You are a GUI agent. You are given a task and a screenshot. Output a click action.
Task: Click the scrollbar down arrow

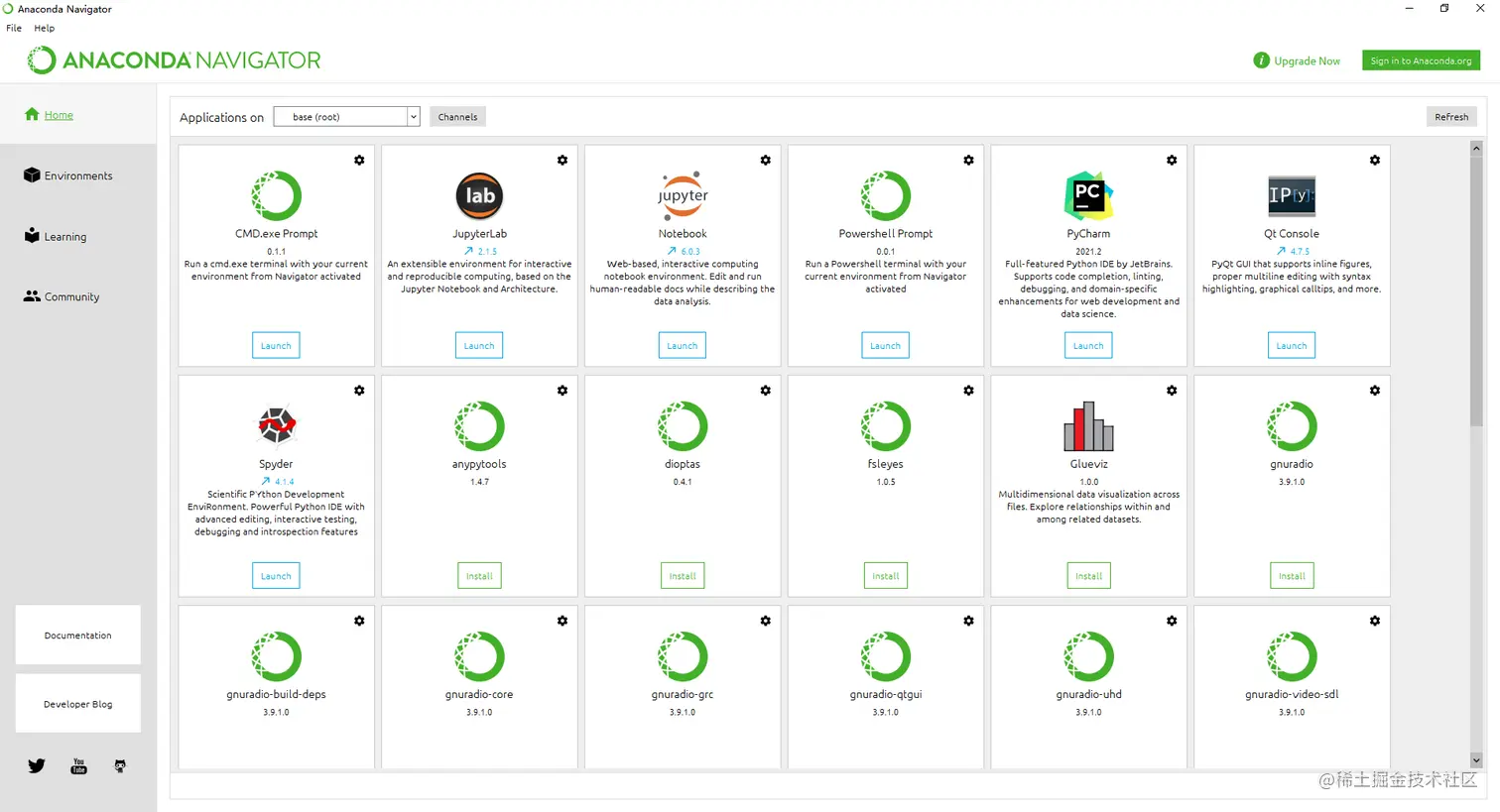(x=1476, y=760)
